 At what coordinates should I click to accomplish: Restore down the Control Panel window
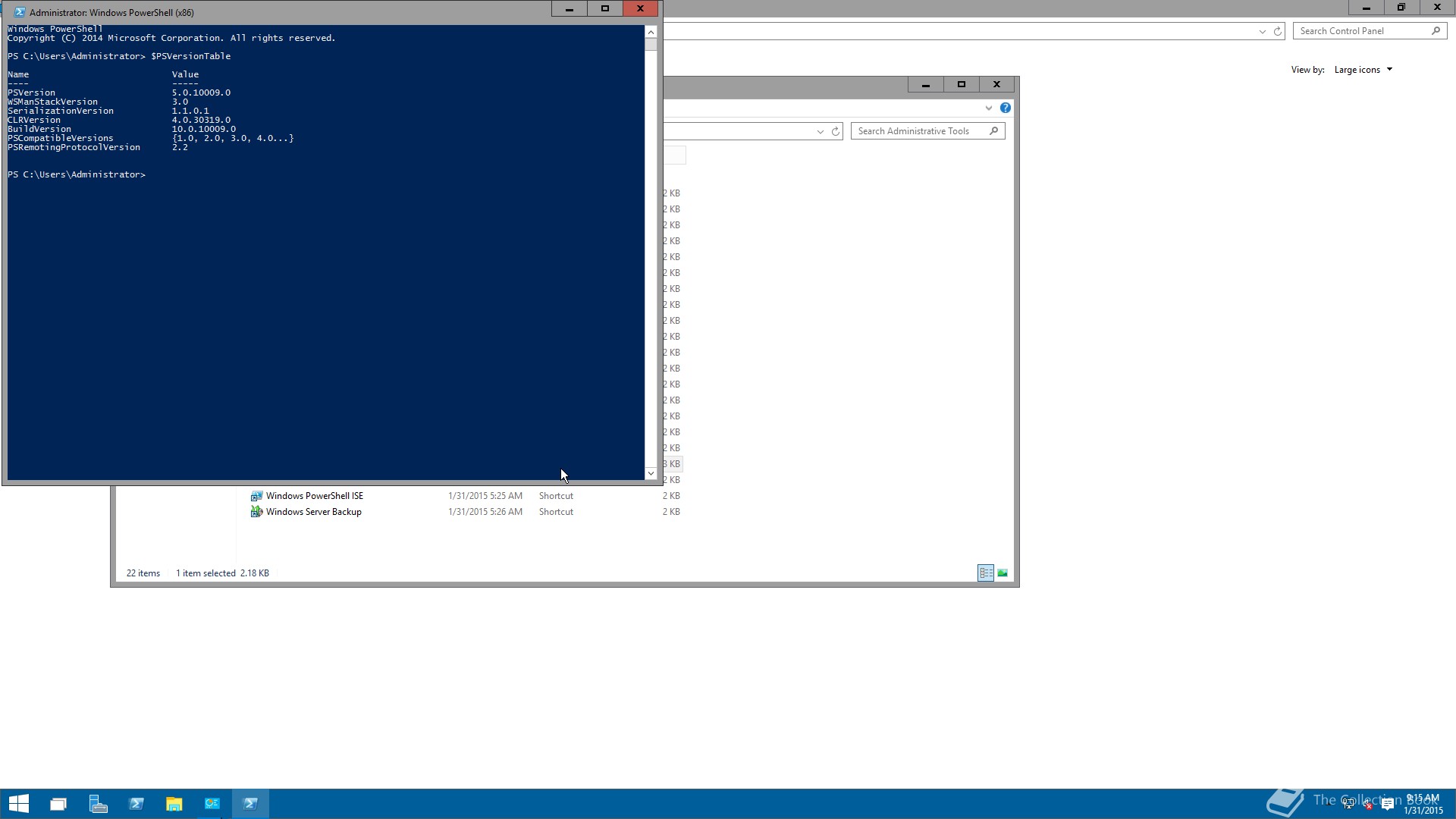1401,8
